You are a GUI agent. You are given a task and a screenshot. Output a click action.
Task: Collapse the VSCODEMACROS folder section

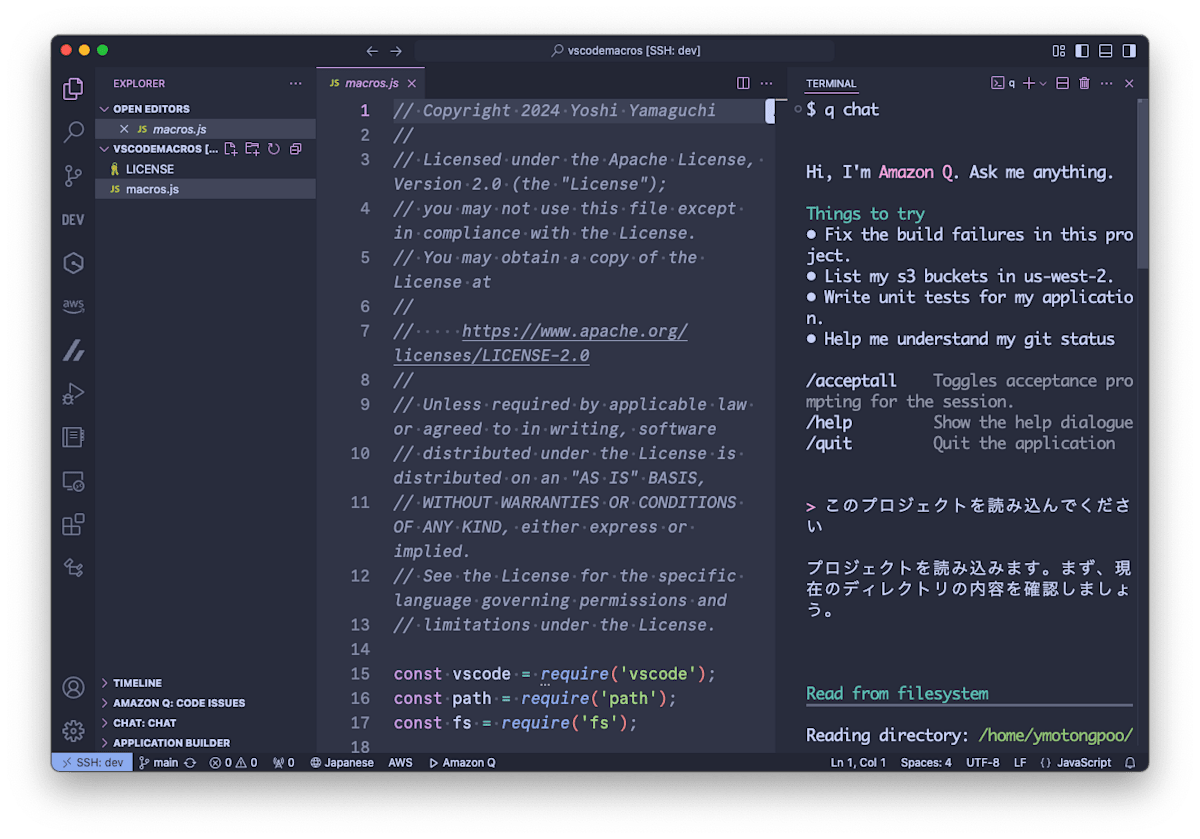(x=160, y=148)
